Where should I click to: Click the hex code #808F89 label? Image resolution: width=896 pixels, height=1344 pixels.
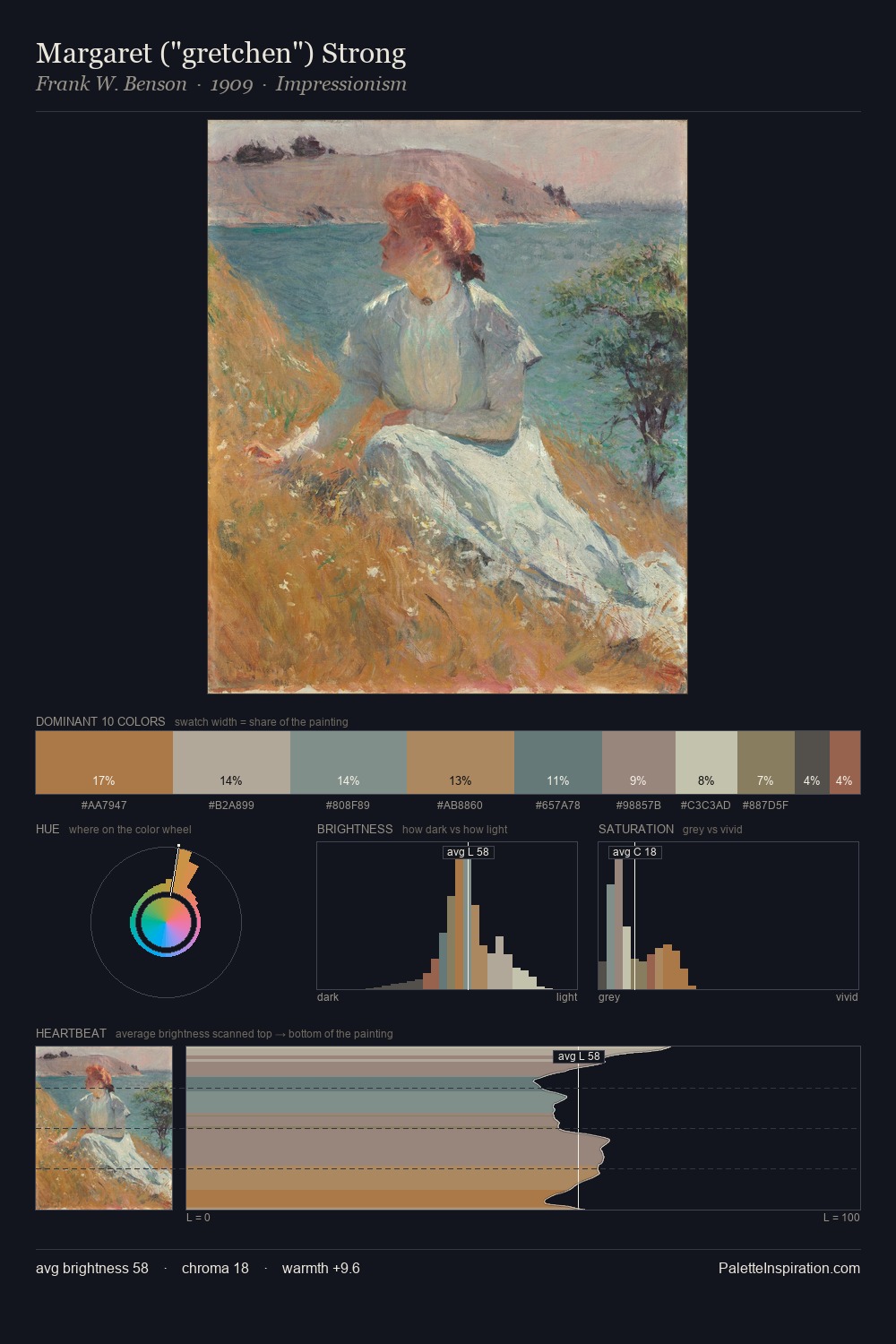coord(349,806)
